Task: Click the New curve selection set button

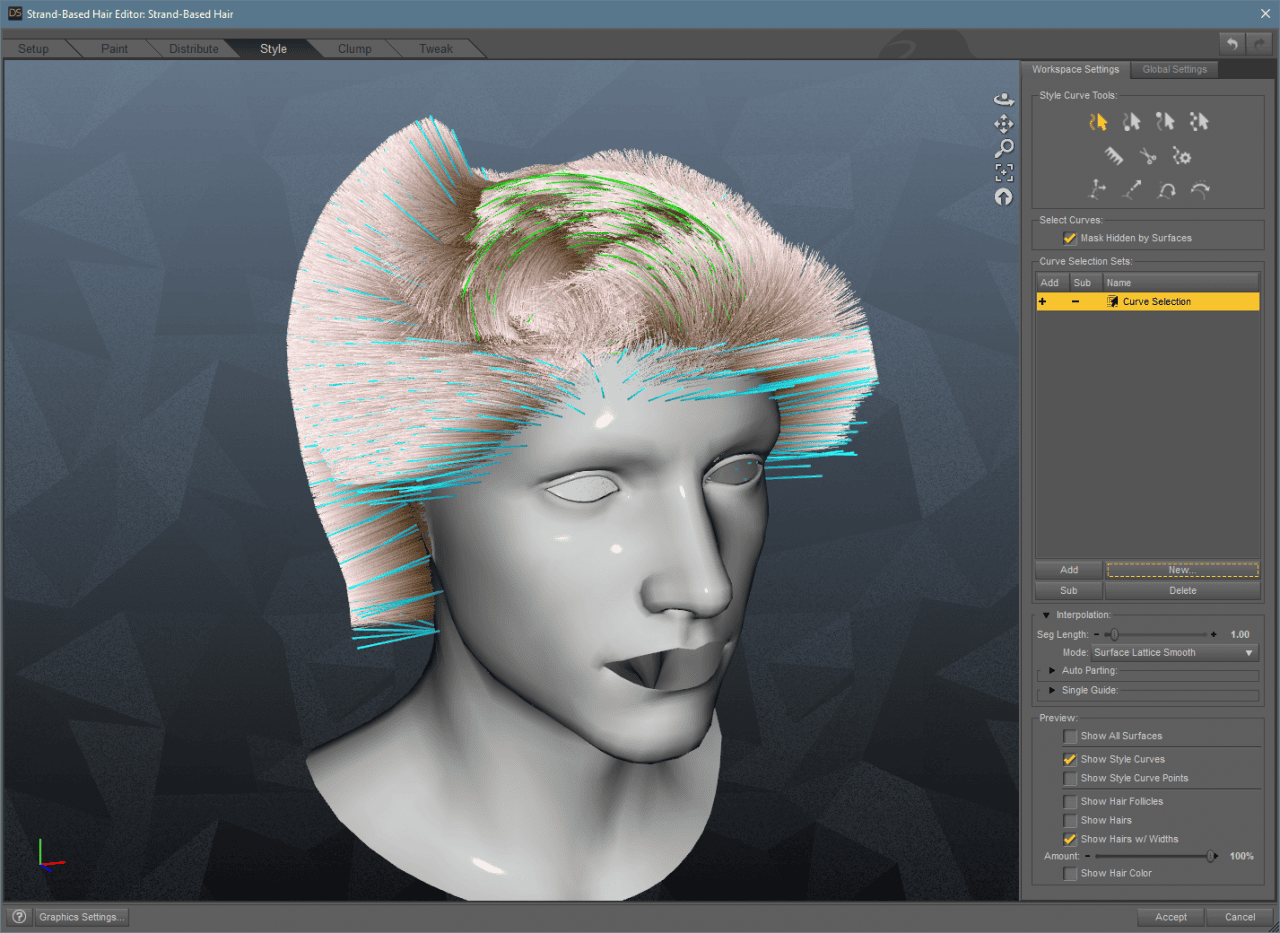Action: 1182,570
